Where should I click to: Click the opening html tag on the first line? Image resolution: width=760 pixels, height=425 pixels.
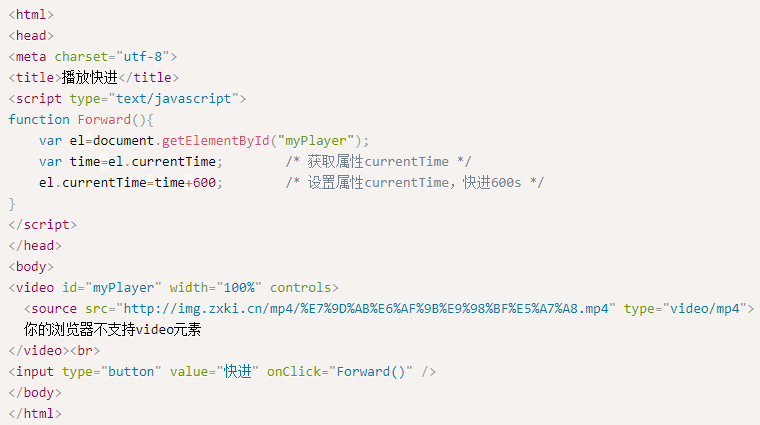(x=32, y=14)
